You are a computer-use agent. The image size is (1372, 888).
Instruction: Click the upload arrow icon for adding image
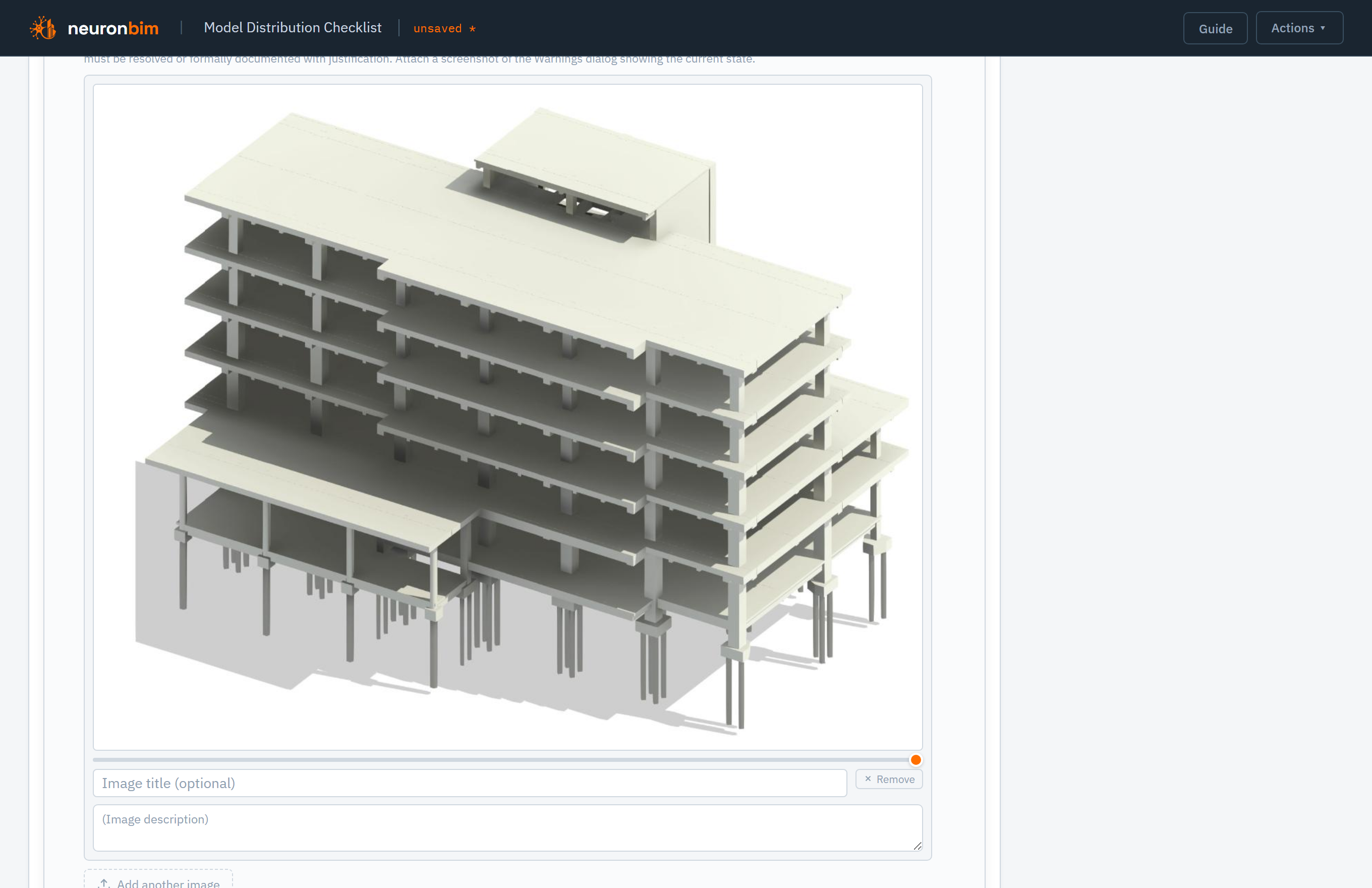click(x=104, y=883)
